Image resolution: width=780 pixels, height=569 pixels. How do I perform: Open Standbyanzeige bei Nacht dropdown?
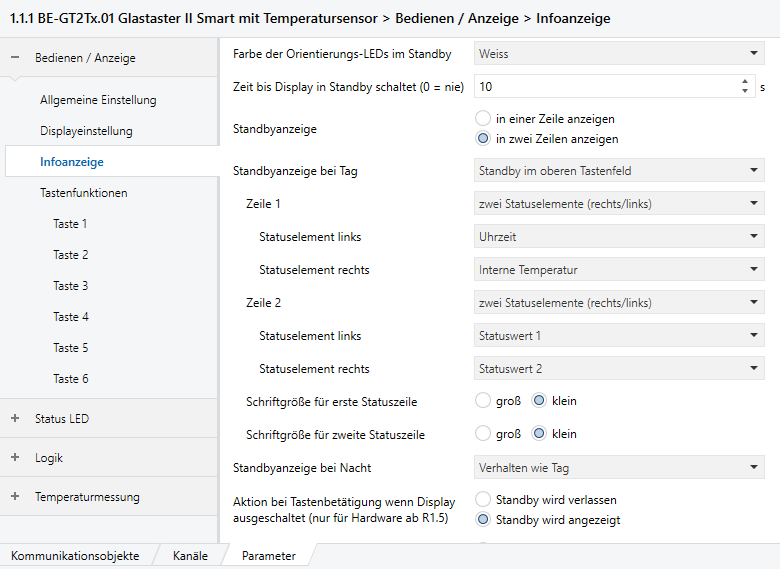point(618,467)
